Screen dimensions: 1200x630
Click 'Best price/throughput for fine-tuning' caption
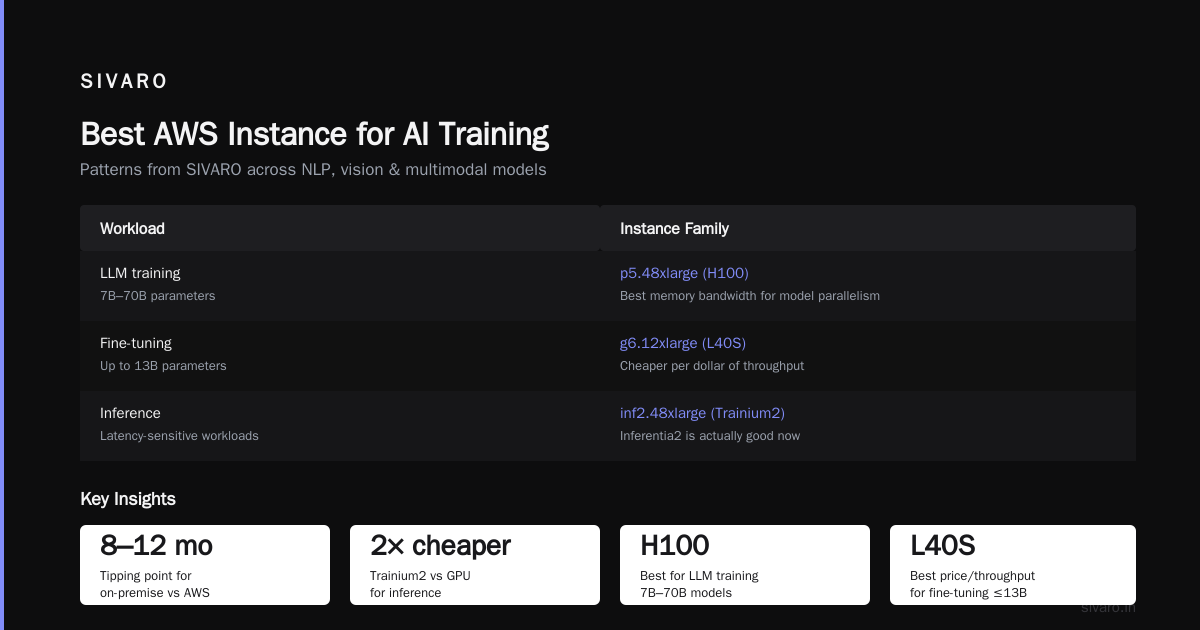972,584
